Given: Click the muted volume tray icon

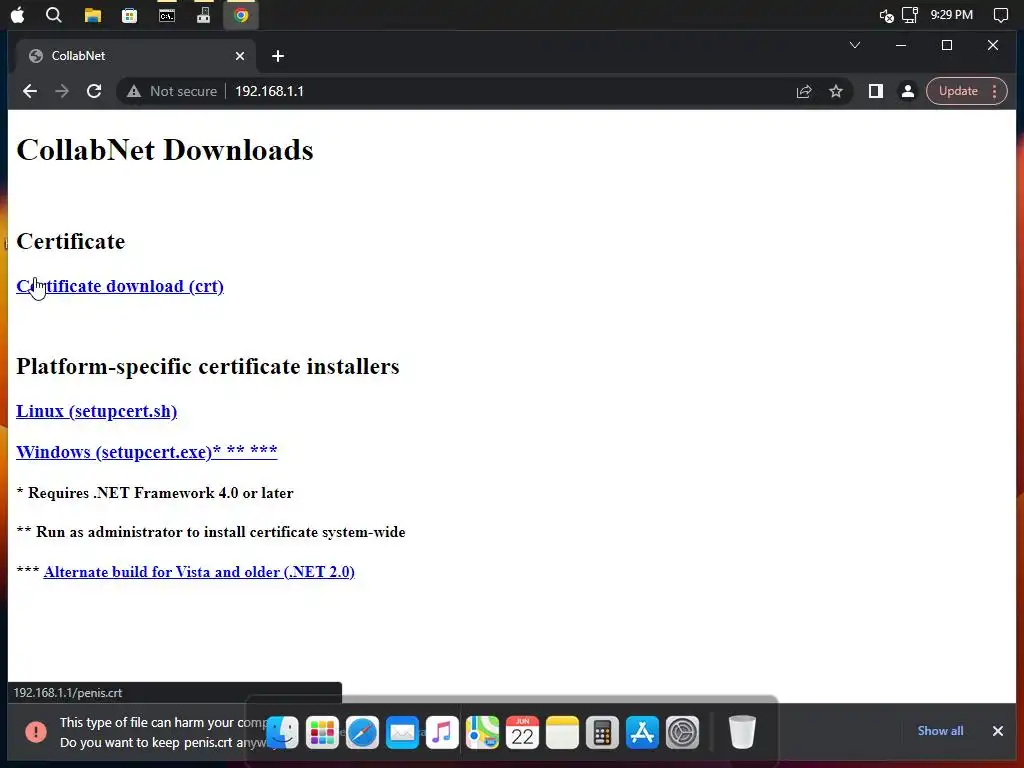Looking at the screenshot, I should point(886,16).
